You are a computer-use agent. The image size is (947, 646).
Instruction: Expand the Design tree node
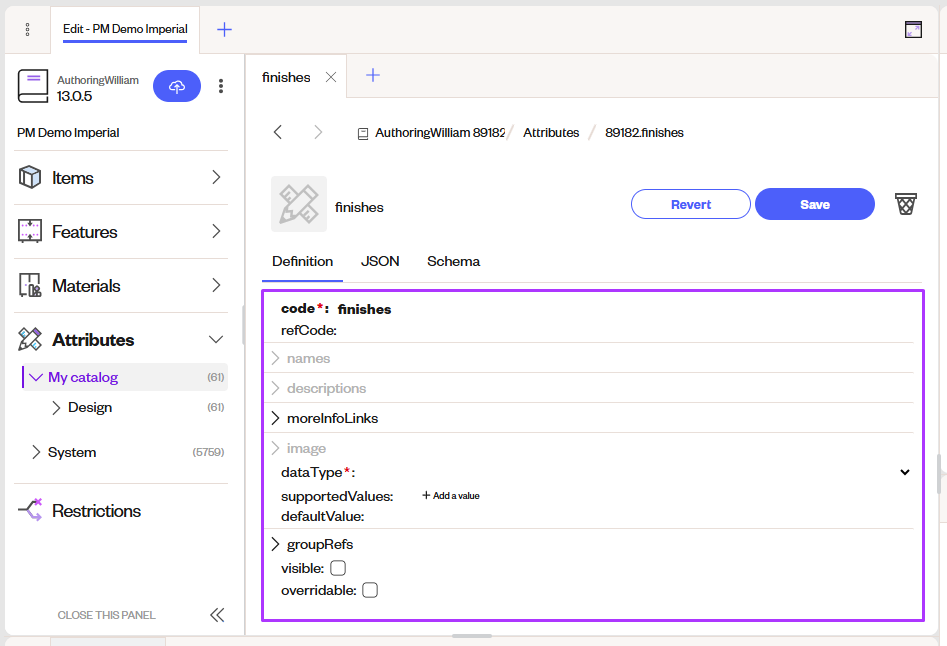point(56,408)
